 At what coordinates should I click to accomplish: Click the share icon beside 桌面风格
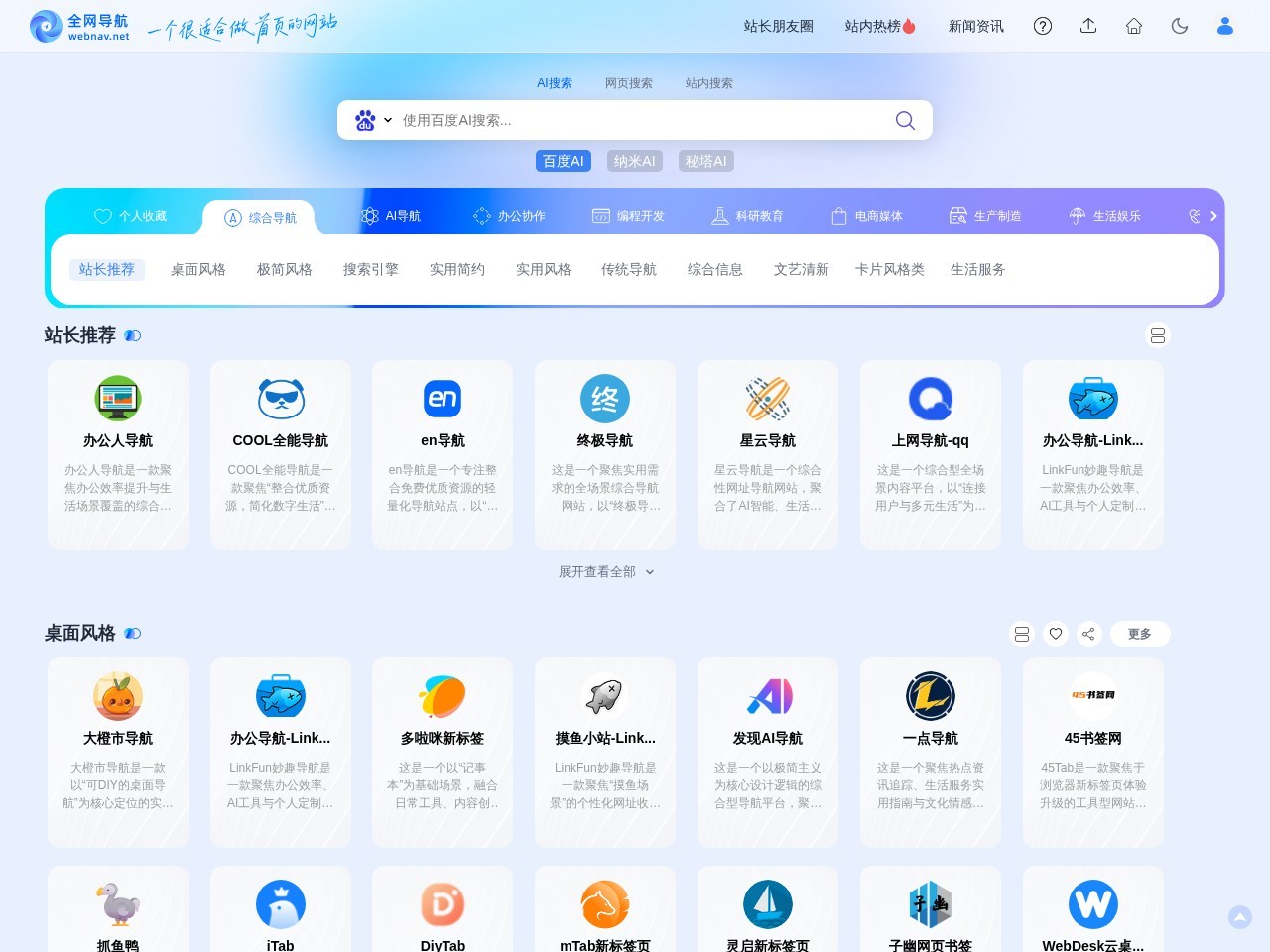(1088, 633)
